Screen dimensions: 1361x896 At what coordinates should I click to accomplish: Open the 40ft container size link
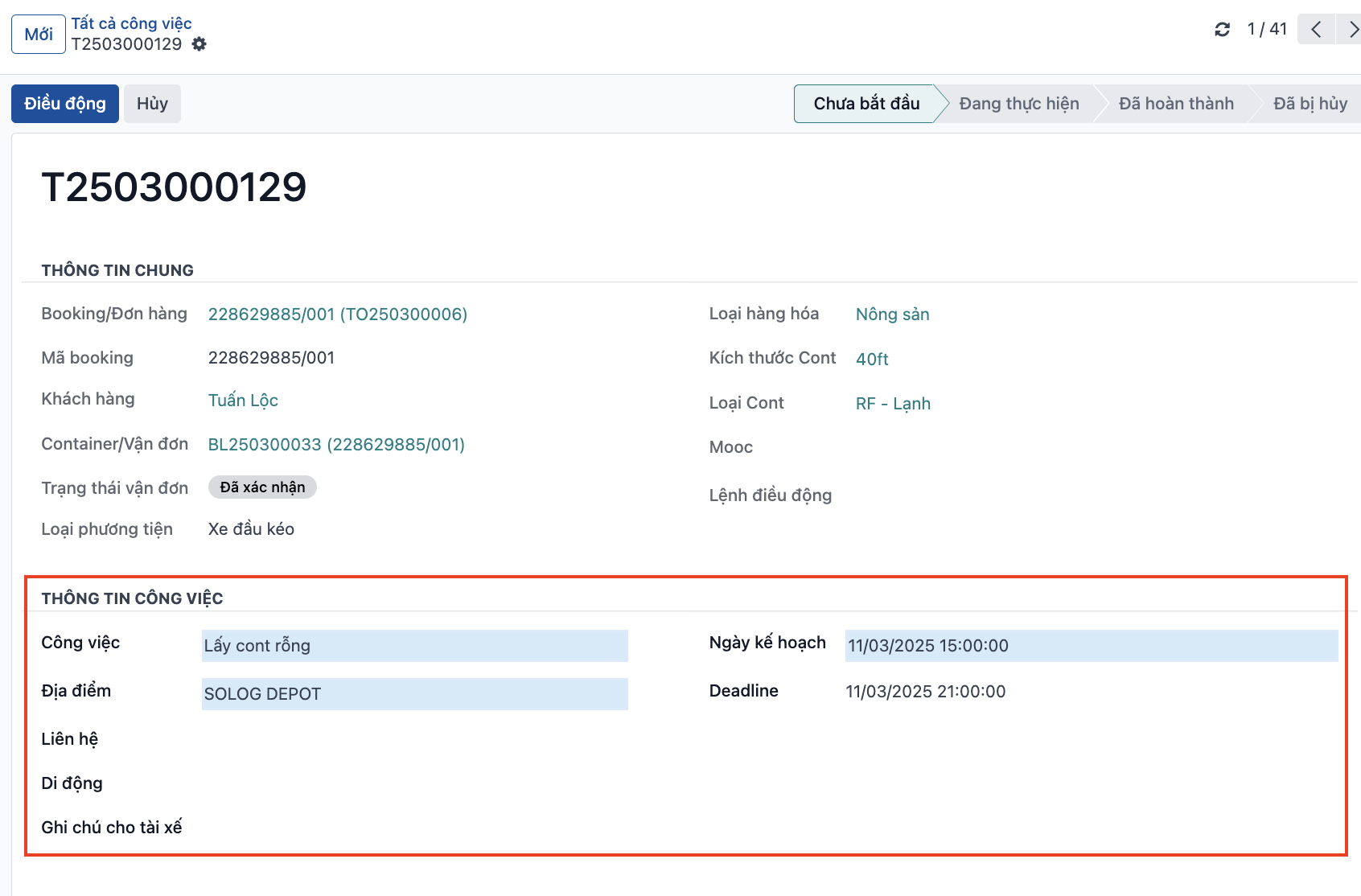pos(872,360)
